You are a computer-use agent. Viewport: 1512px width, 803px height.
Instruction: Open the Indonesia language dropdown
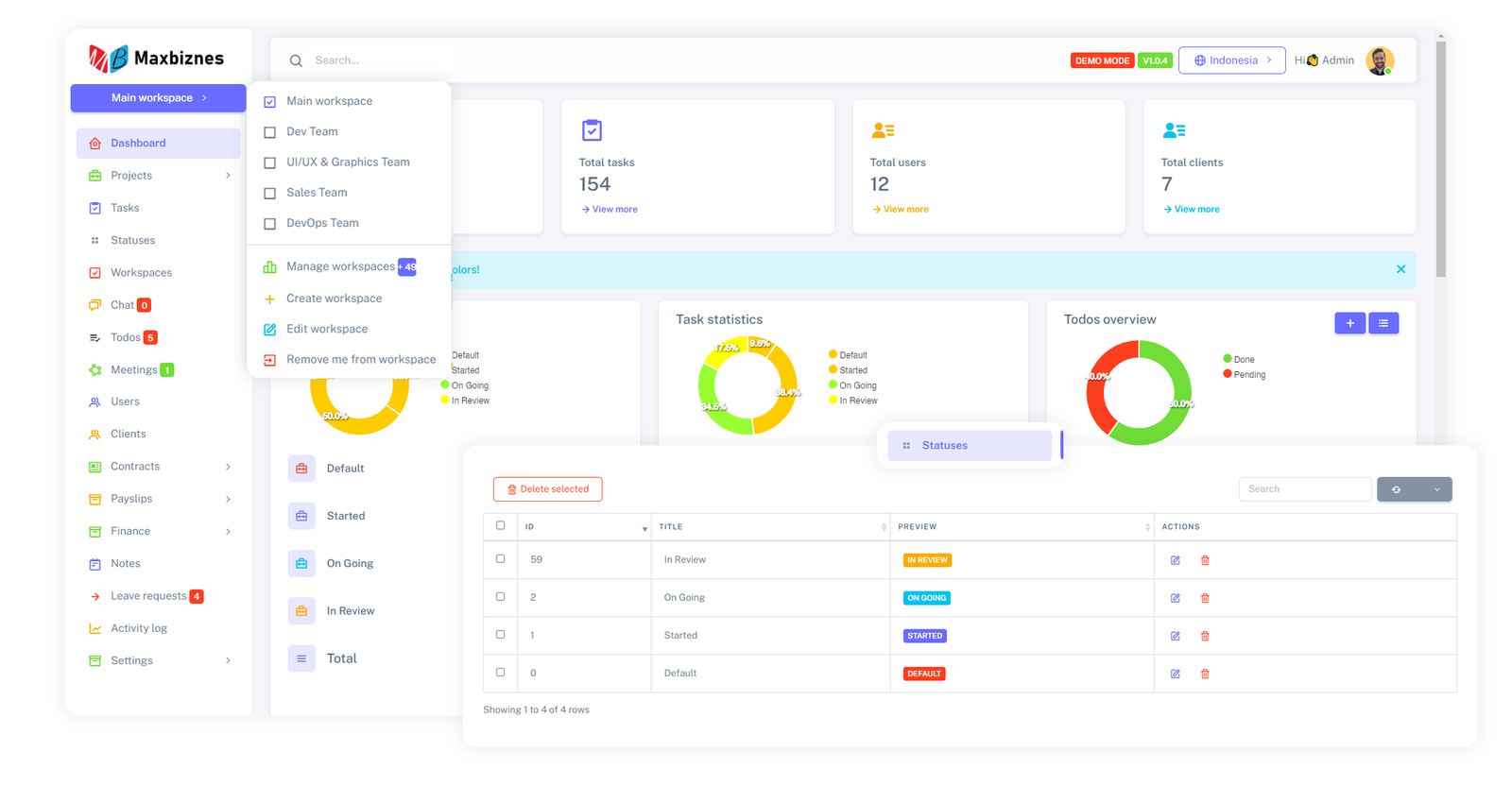pyautogui.click(x=1231, y=60)
